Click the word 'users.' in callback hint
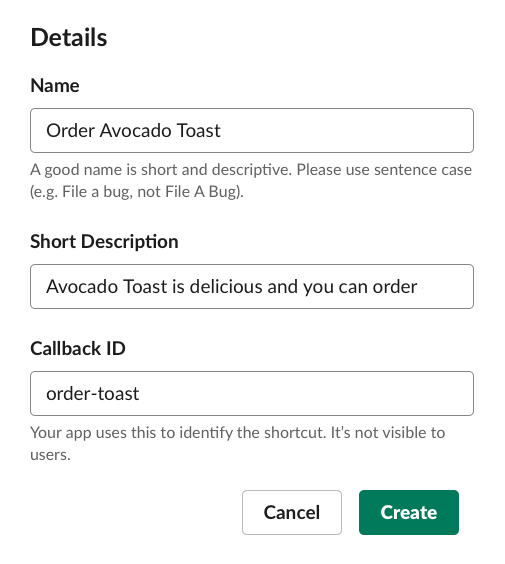The width and height of the screenshot is (505, 564). [50, 455]
